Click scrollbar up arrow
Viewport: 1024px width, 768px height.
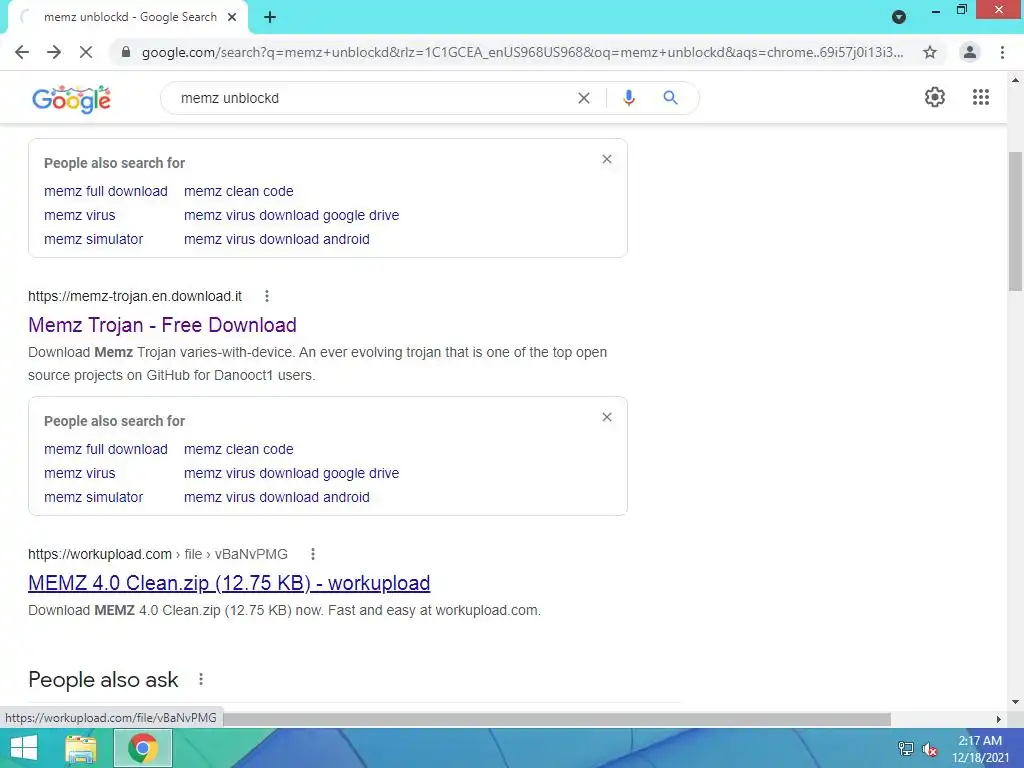pyautogui.click(x=1015, y=80)
